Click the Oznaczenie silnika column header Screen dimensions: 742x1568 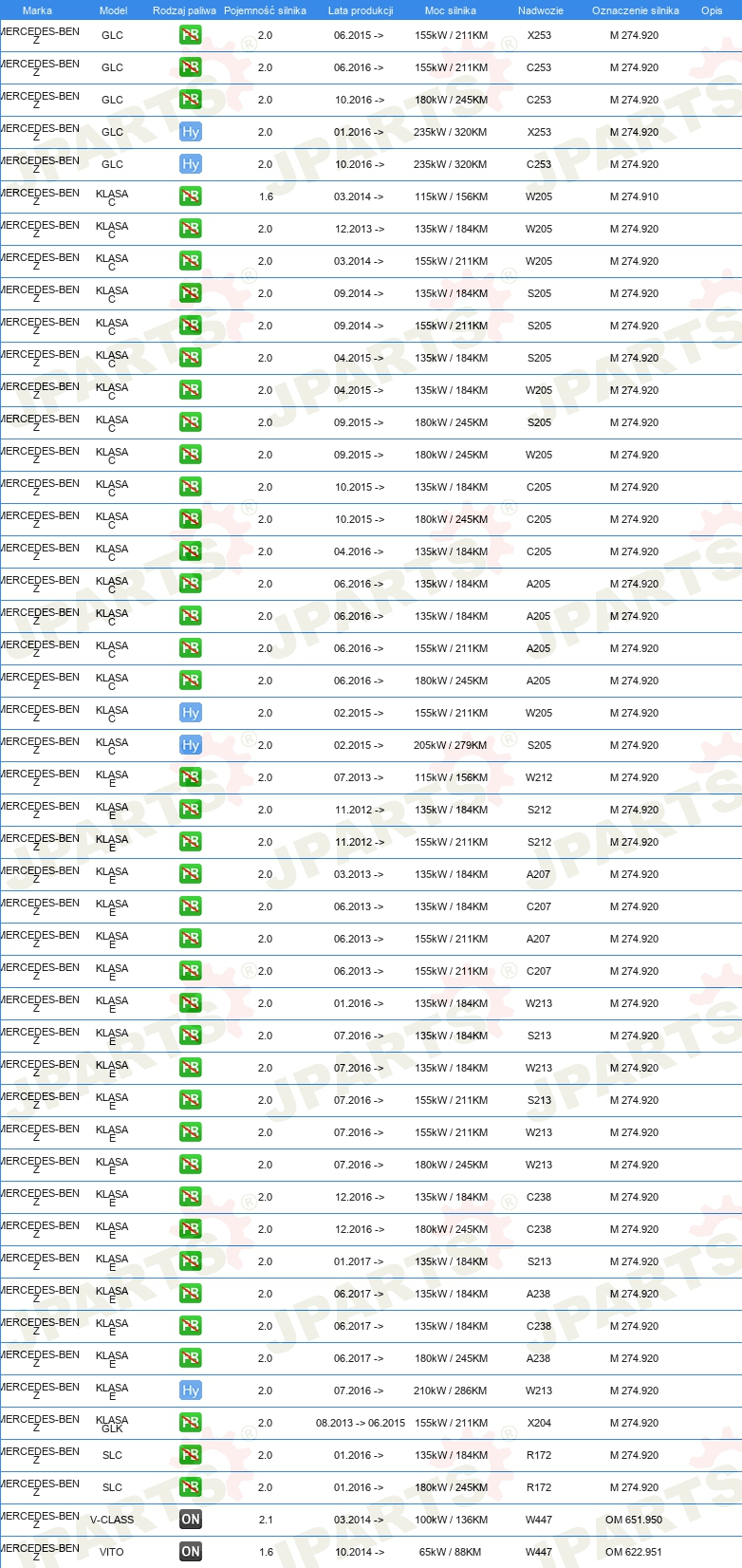pyautogui.click(x=636, y=10)
